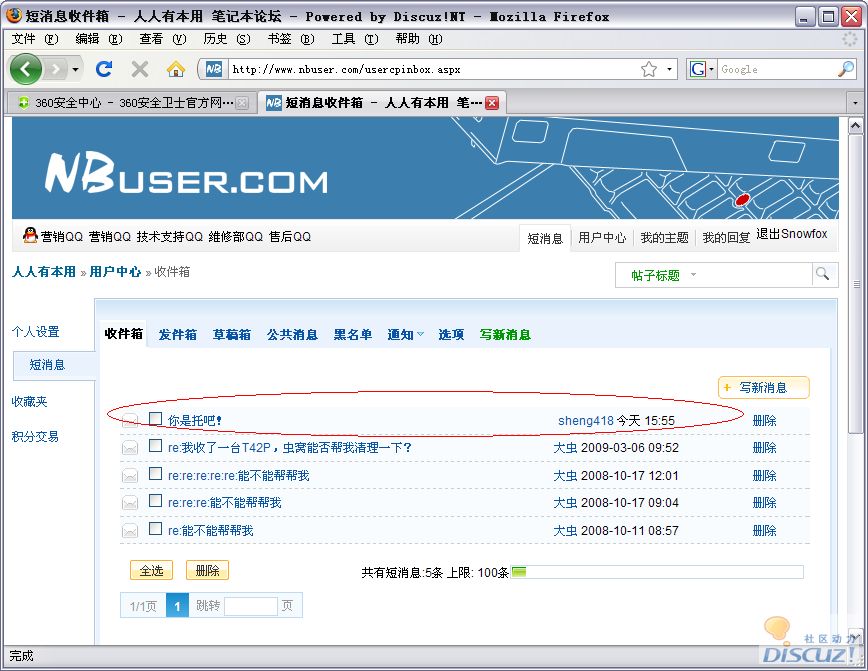This screenshot has height=671, width=868.
Task: Click the Google search magnifier icon
Action: pyautogui.click(x=846, y=69)
